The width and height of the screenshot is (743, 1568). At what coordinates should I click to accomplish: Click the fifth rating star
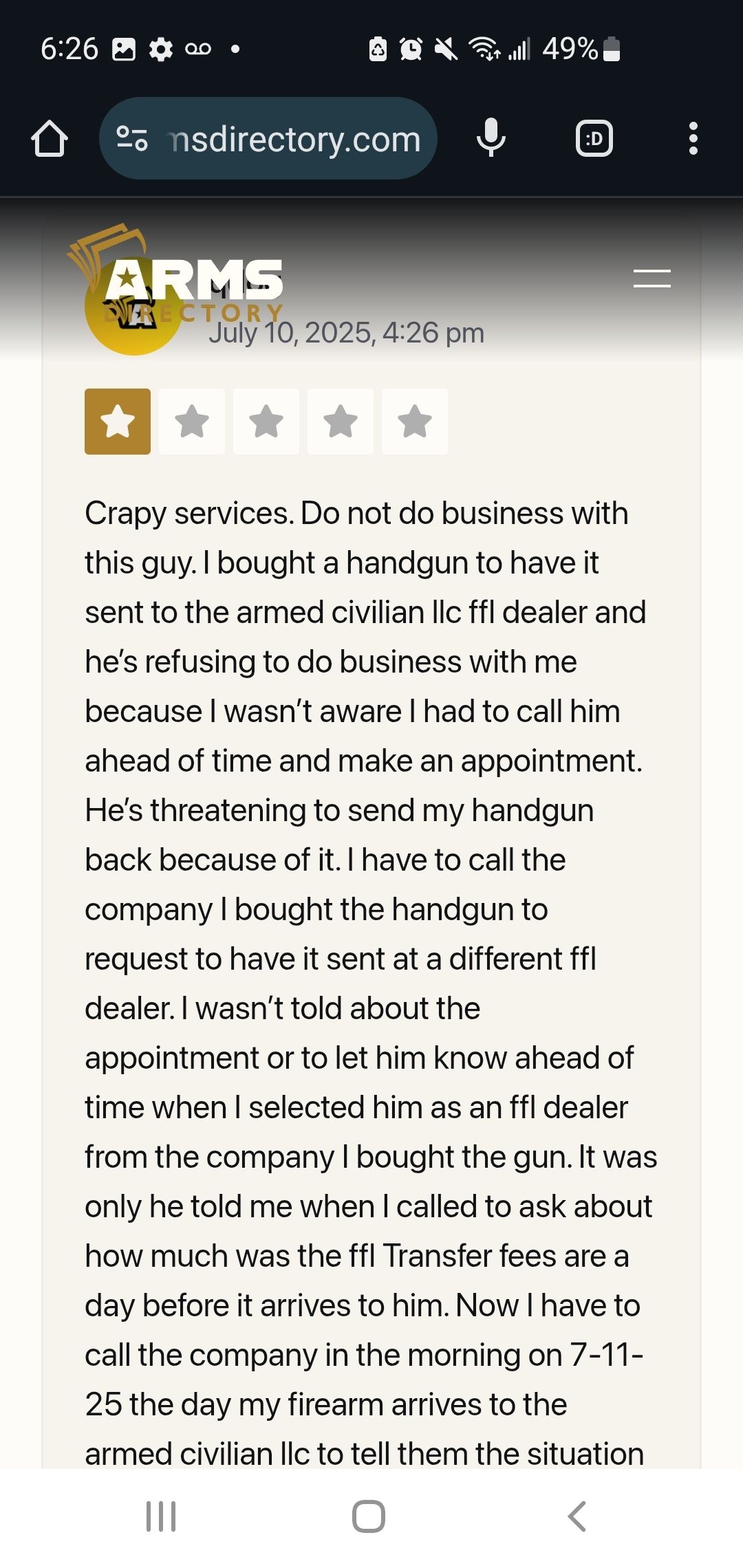[415, 422]
